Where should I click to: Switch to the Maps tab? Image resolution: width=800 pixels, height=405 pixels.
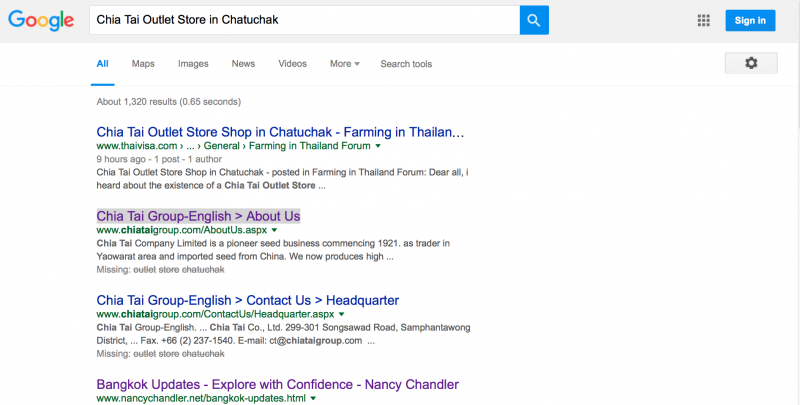click(x=143, y=64)
